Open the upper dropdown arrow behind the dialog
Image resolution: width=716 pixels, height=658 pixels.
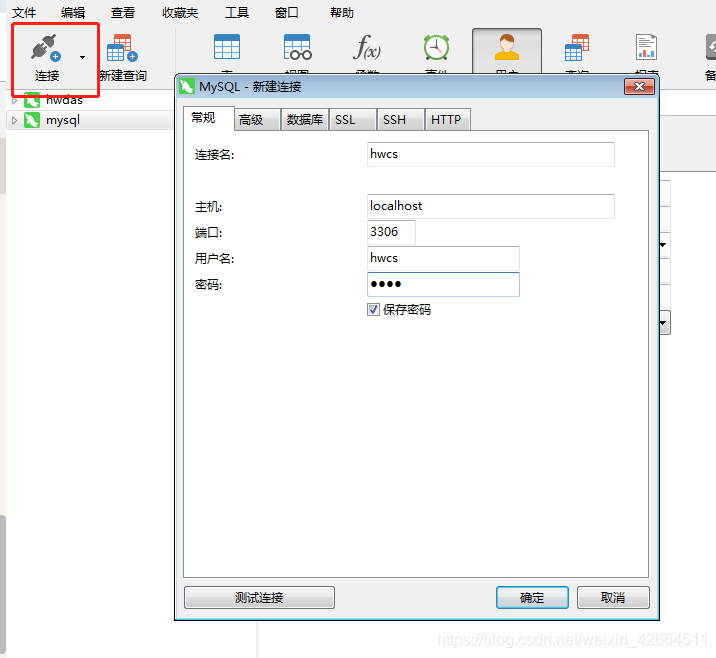click(x=663, y=245)
